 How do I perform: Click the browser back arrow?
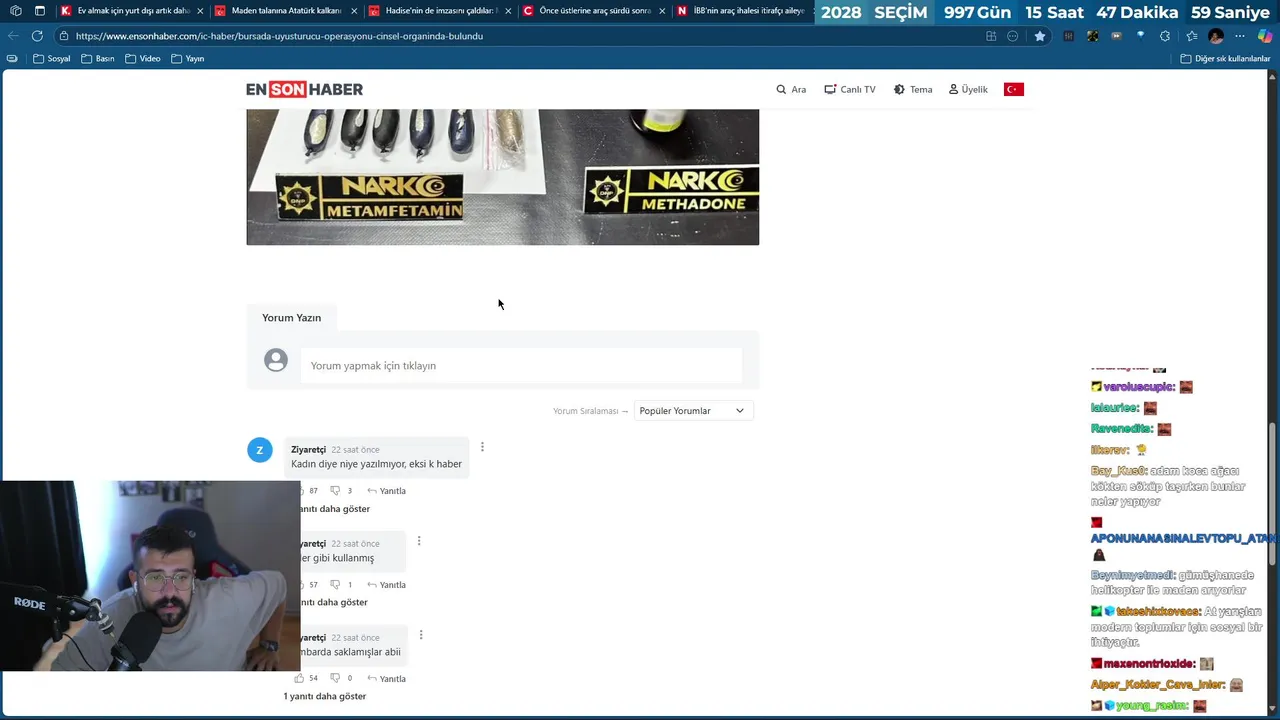click(13, 36)
